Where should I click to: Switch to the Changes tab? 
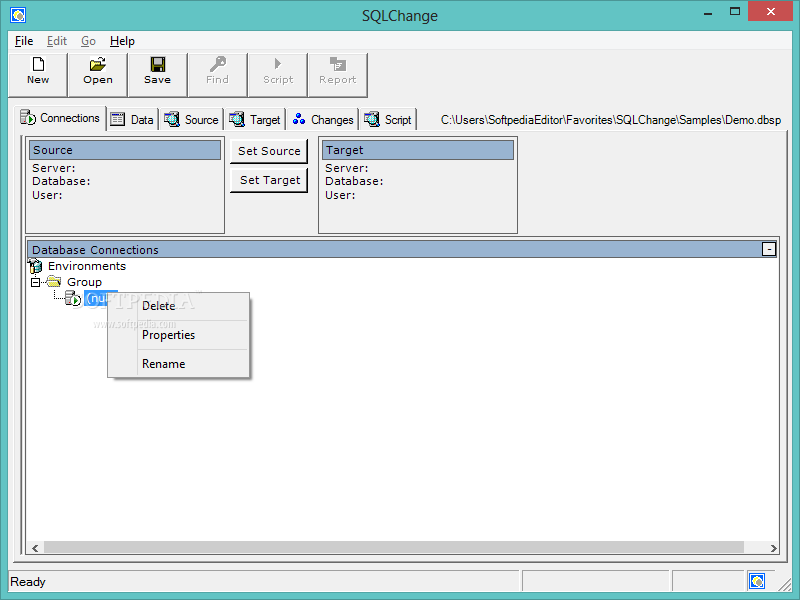click(323, 119)
